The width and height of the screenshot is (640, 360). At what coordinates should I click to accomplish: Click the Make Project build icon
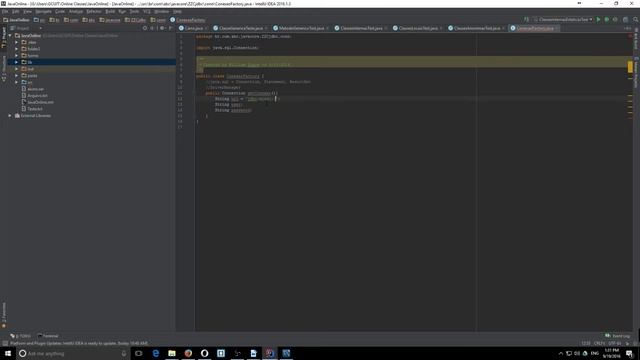click(x=526, y=20)
